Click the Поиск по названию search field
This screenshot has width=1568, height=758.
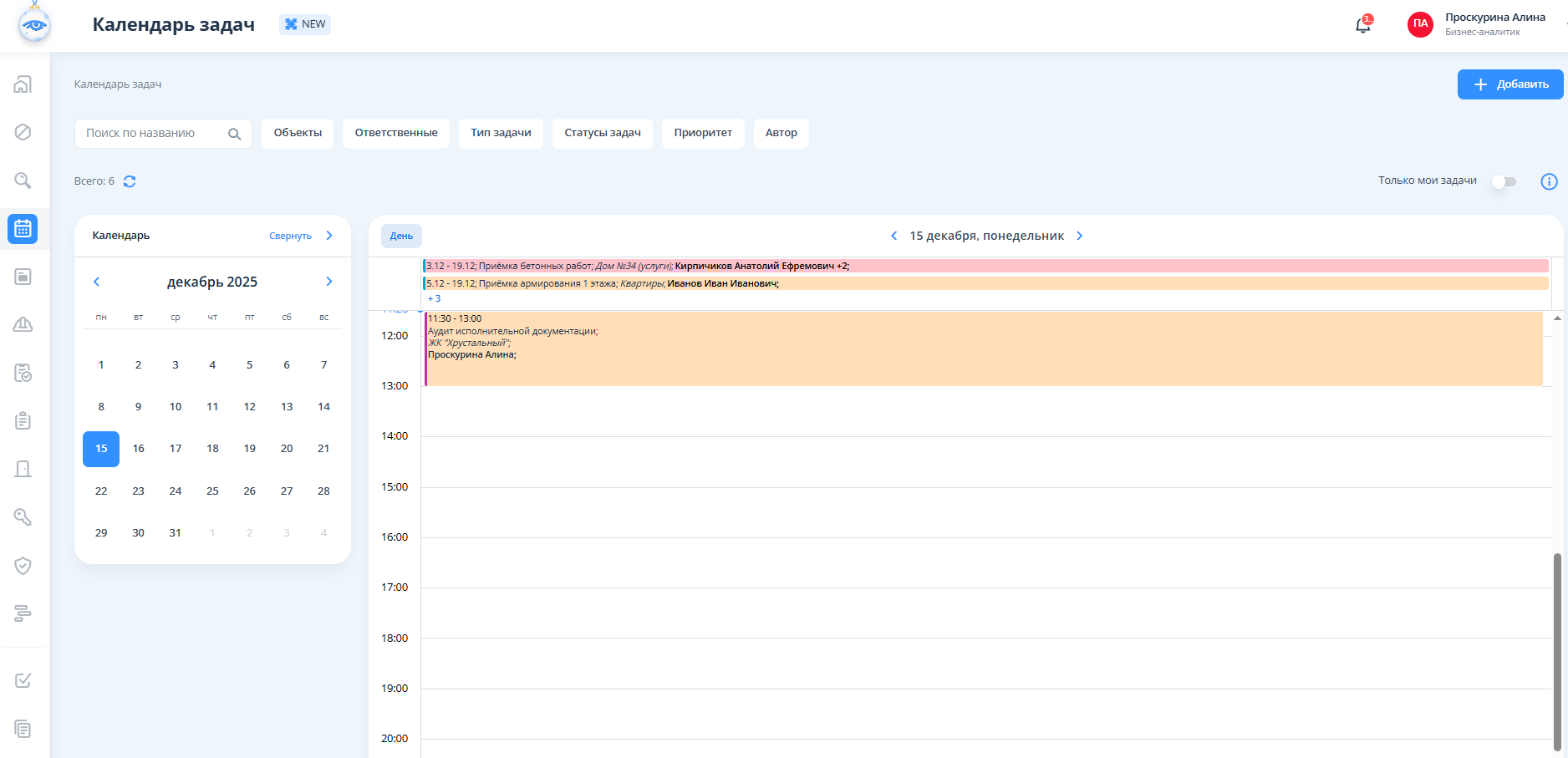tap(150, 133)
